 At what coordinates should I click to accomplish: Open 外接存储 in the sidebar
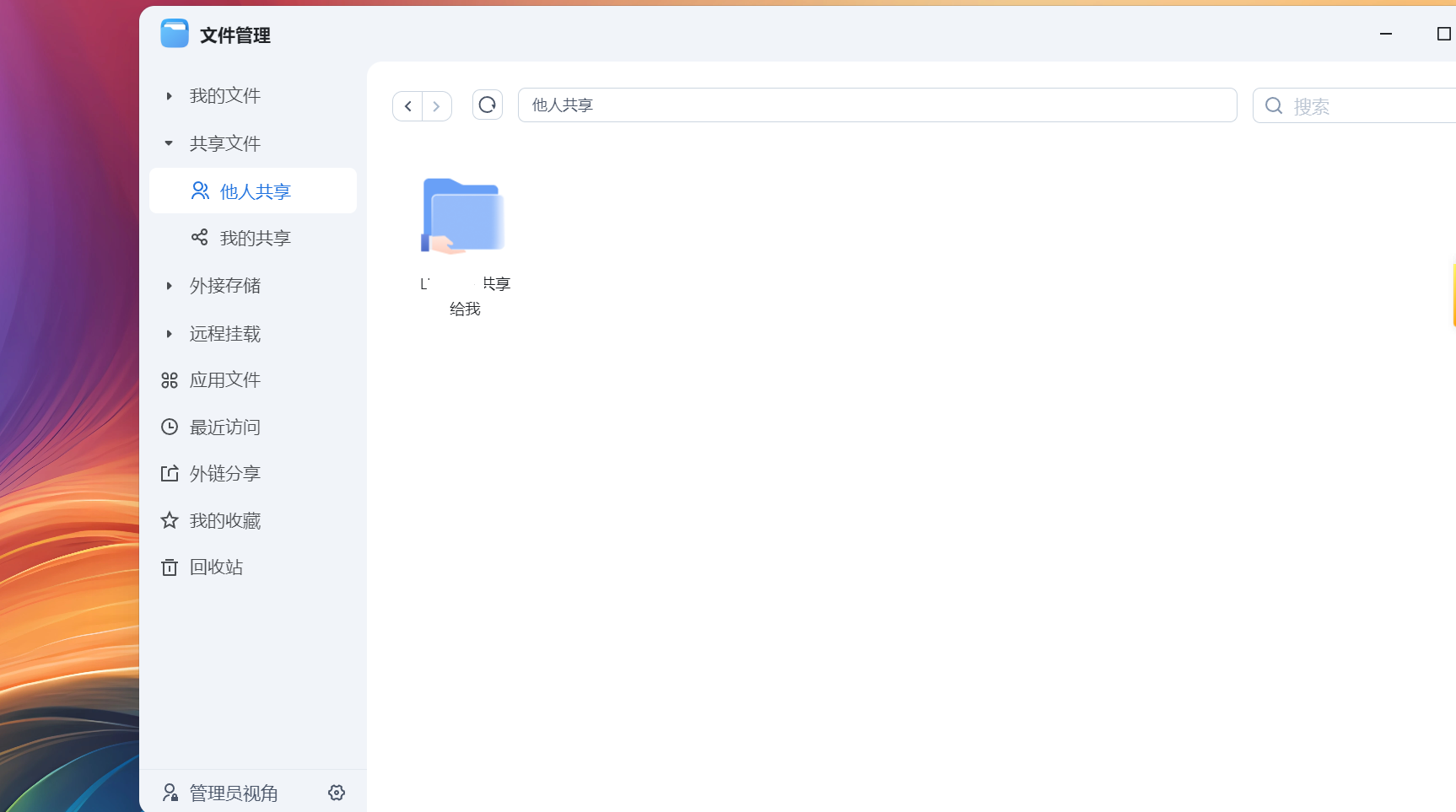click(x=225, y=286)
